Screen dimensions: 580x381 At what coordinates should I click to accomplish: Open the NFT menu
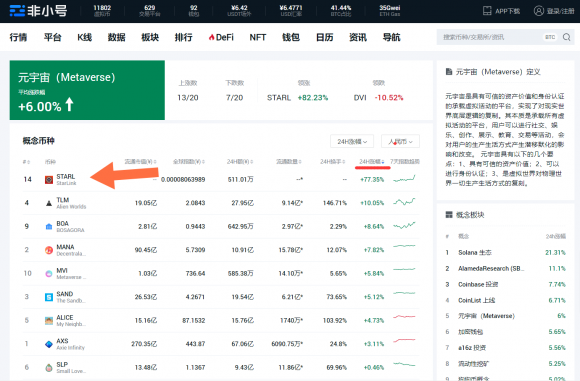pos(258,37)
